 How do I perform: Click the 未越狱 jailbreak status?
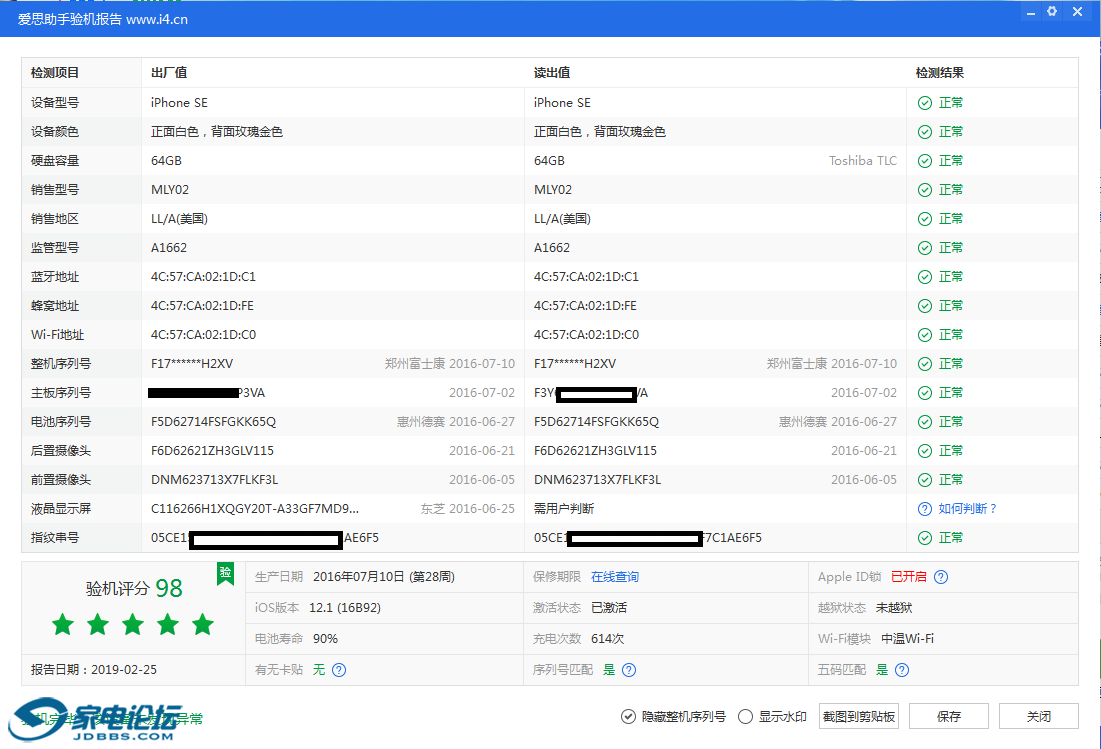tap(894, 608)
